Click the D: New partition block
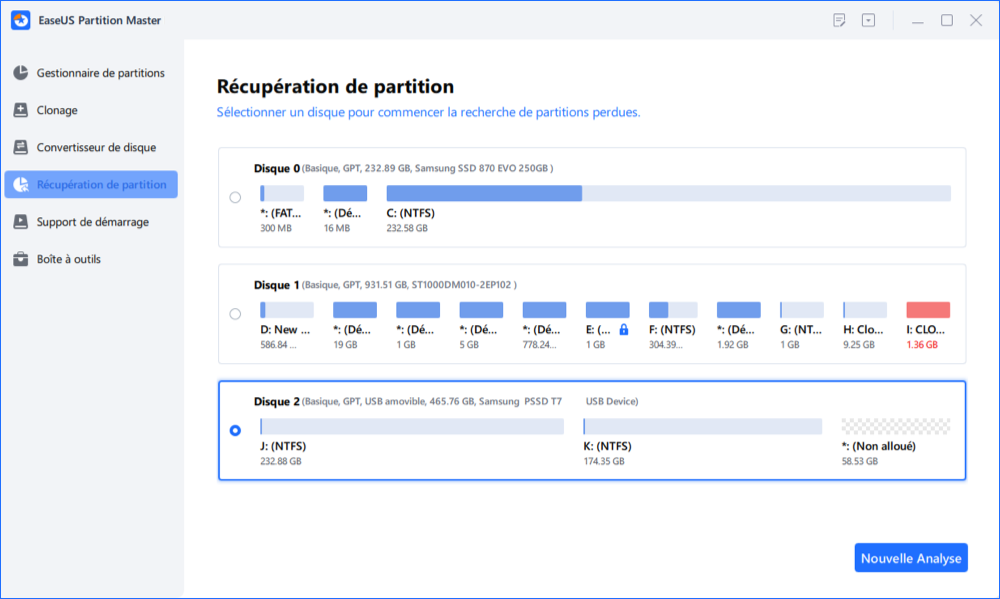This screenshot has width=1000, height=599. pos(287,310)
